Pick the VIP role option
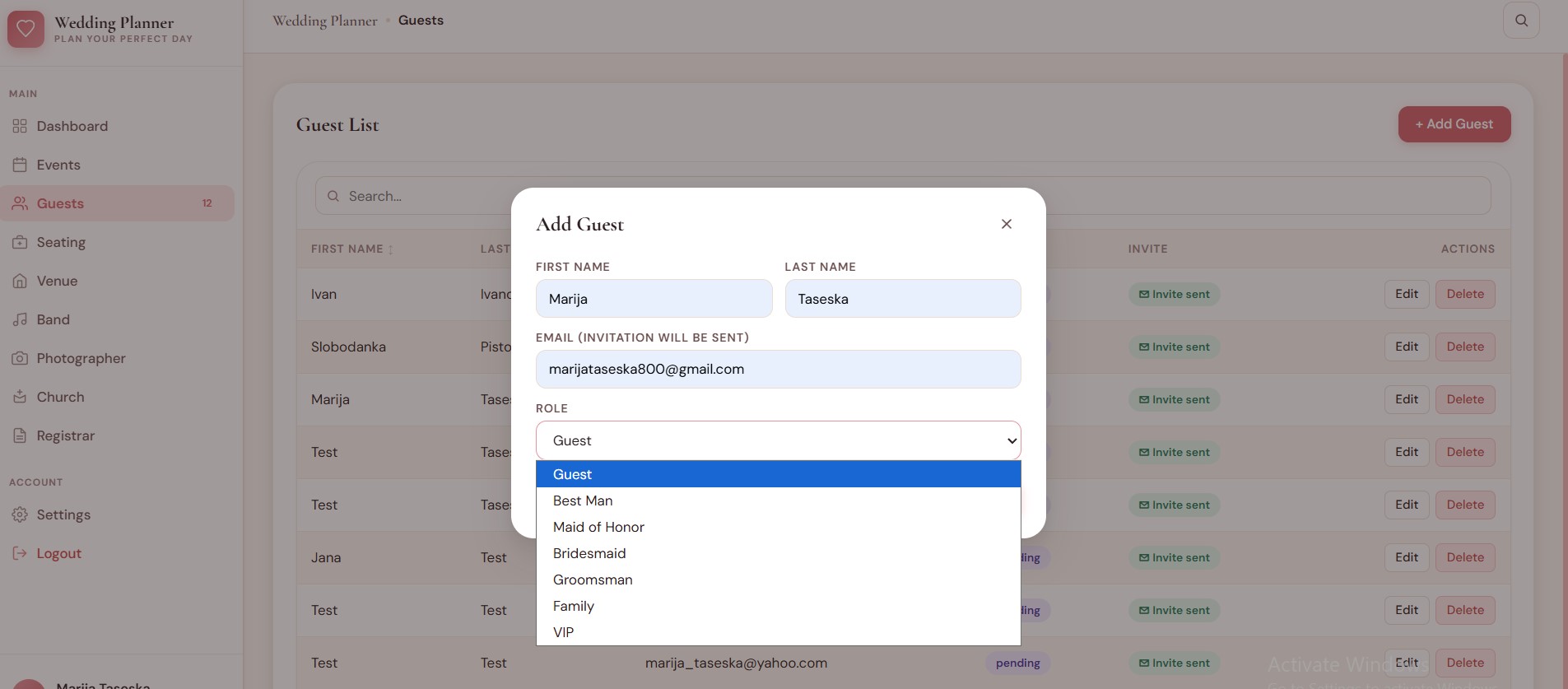The image size is (1568, 689). [x=563, y=632]
